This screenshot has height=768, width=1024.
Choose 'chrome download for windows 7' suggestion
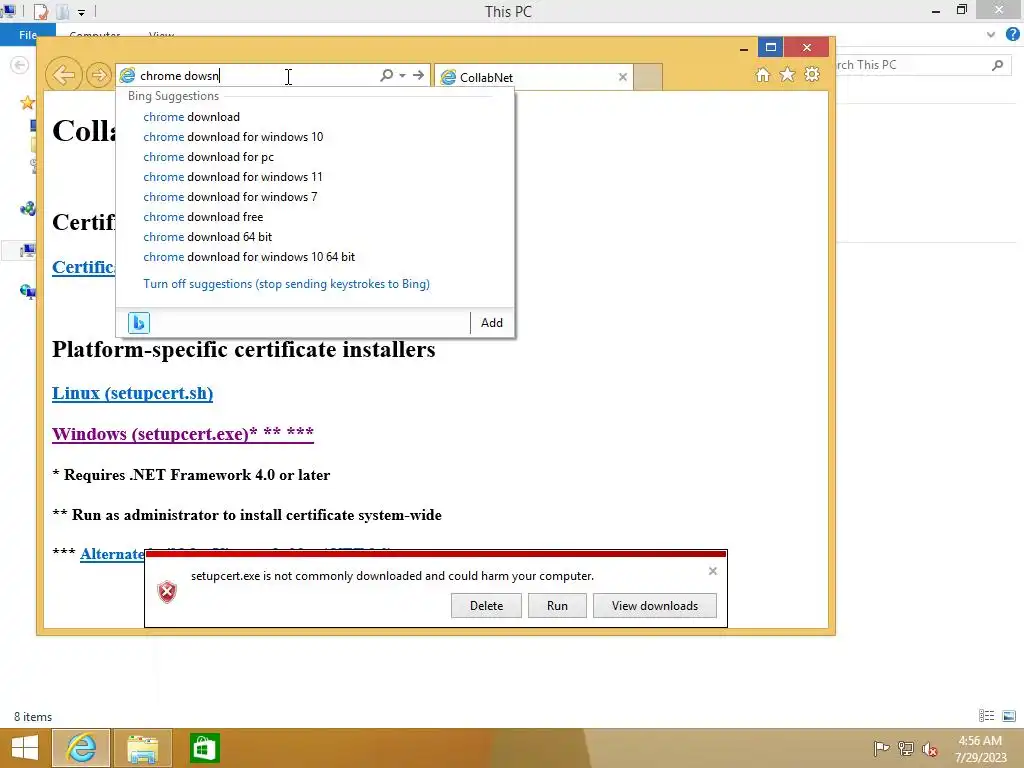click(230, 197)
